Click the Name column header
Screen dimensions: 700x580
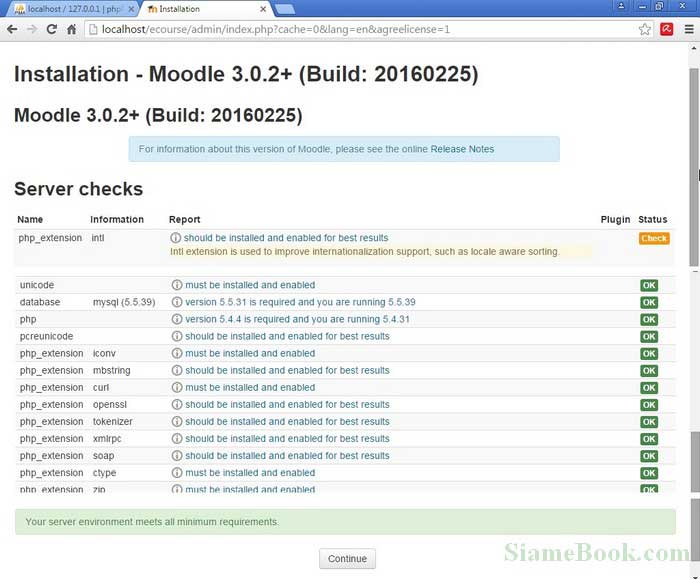(30, 220)
